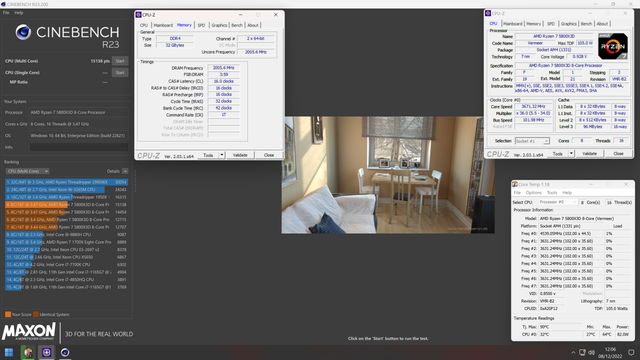Open Bench tab in right CPU-Z window

point(586,24)
